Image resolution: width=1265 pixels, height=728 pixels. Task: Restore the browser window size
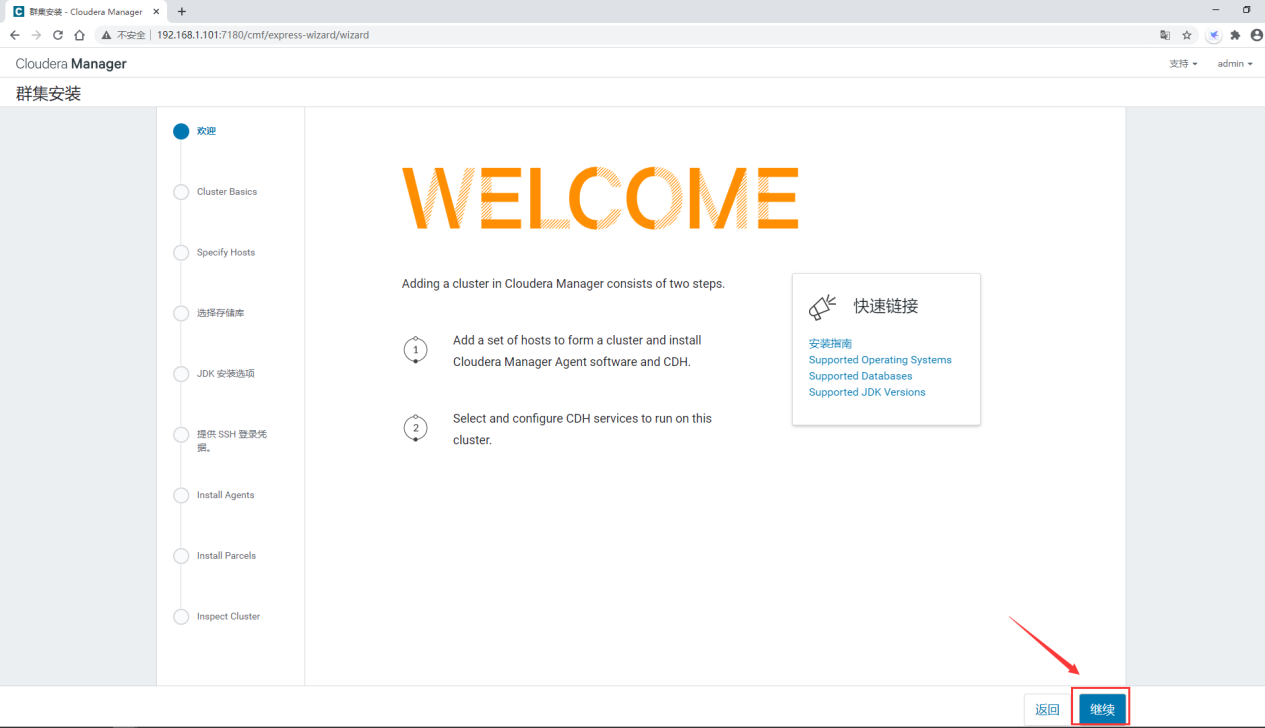[x=1246, y=10]
